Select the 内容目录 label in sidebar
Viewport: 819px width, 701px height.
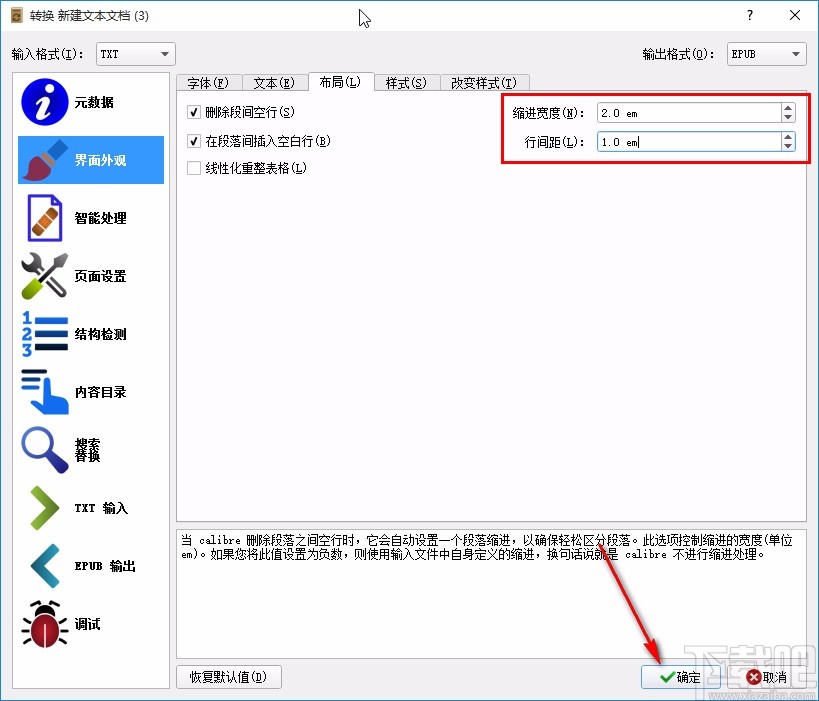100,392
